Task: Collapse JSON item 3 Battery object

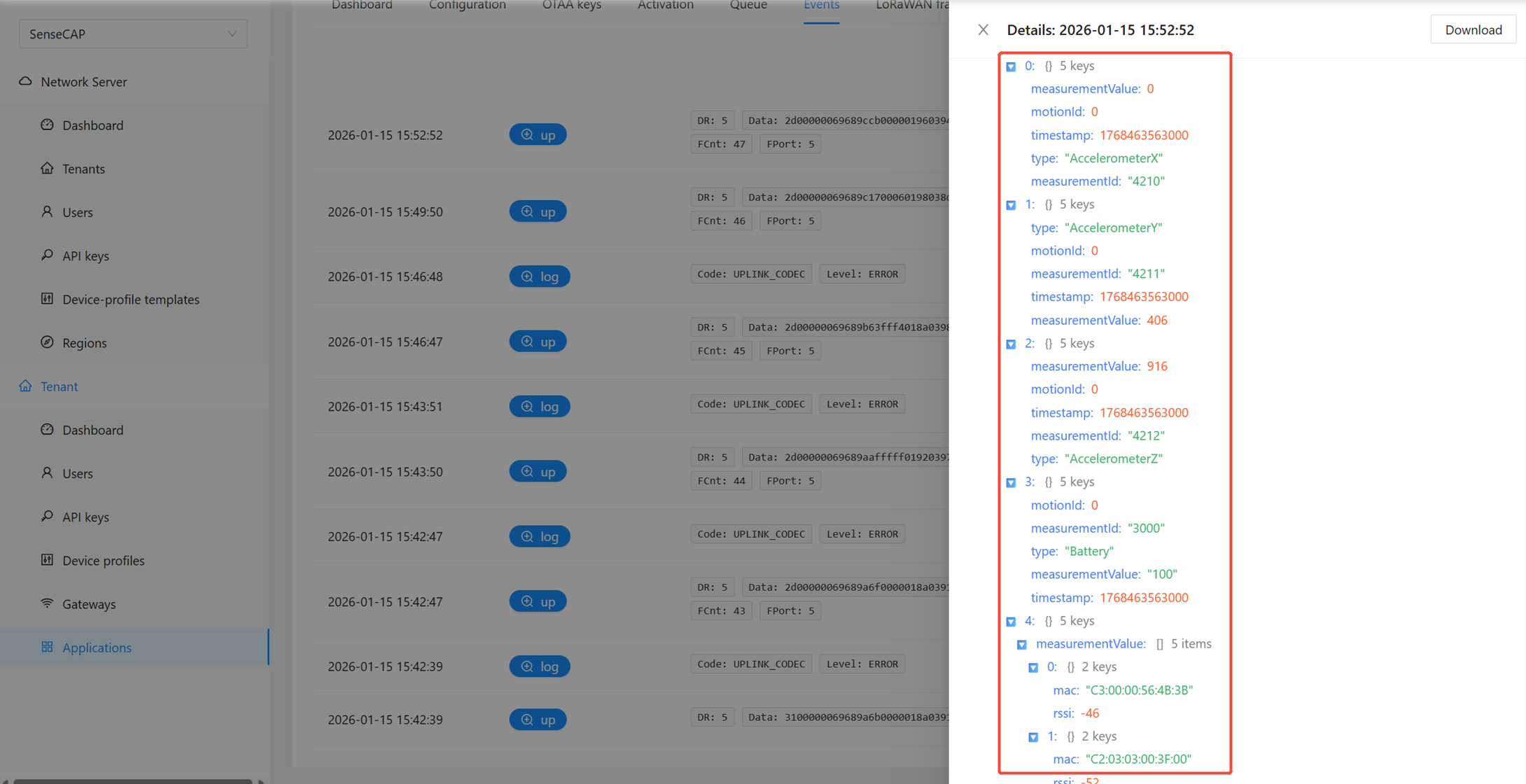Action: (1011, 482)
